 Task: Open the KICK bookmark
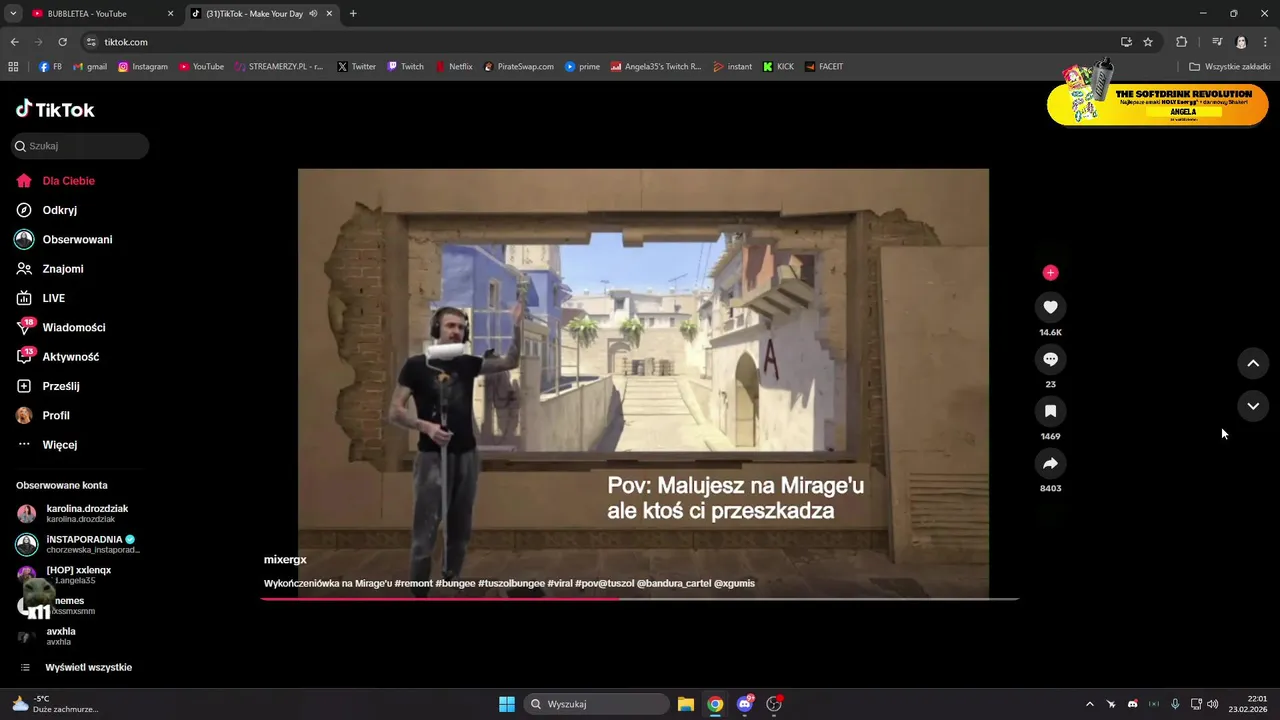coord(778,67)
